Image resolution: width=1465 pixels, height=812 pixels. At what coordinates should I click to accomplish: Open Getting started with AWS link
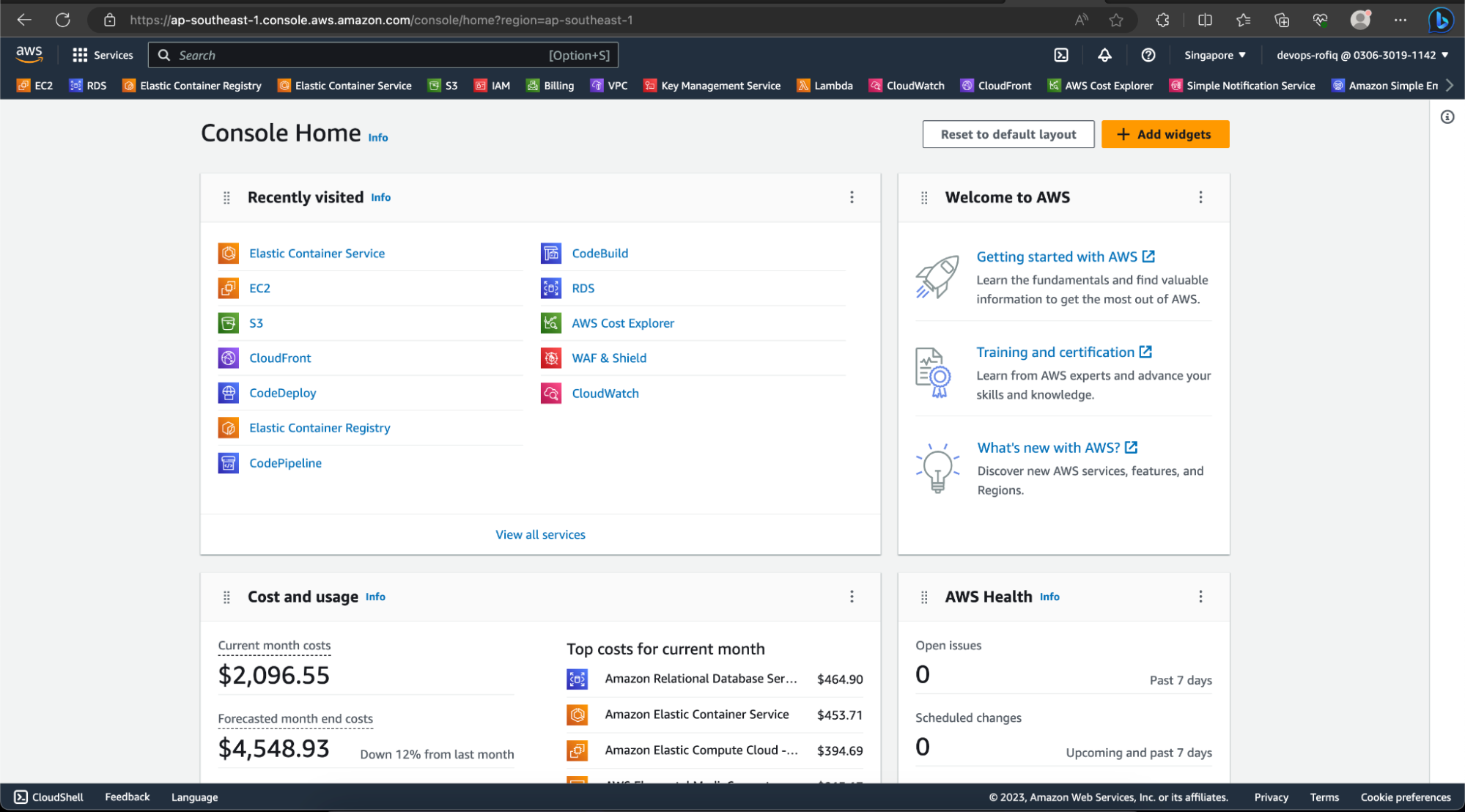(1066, 256)
